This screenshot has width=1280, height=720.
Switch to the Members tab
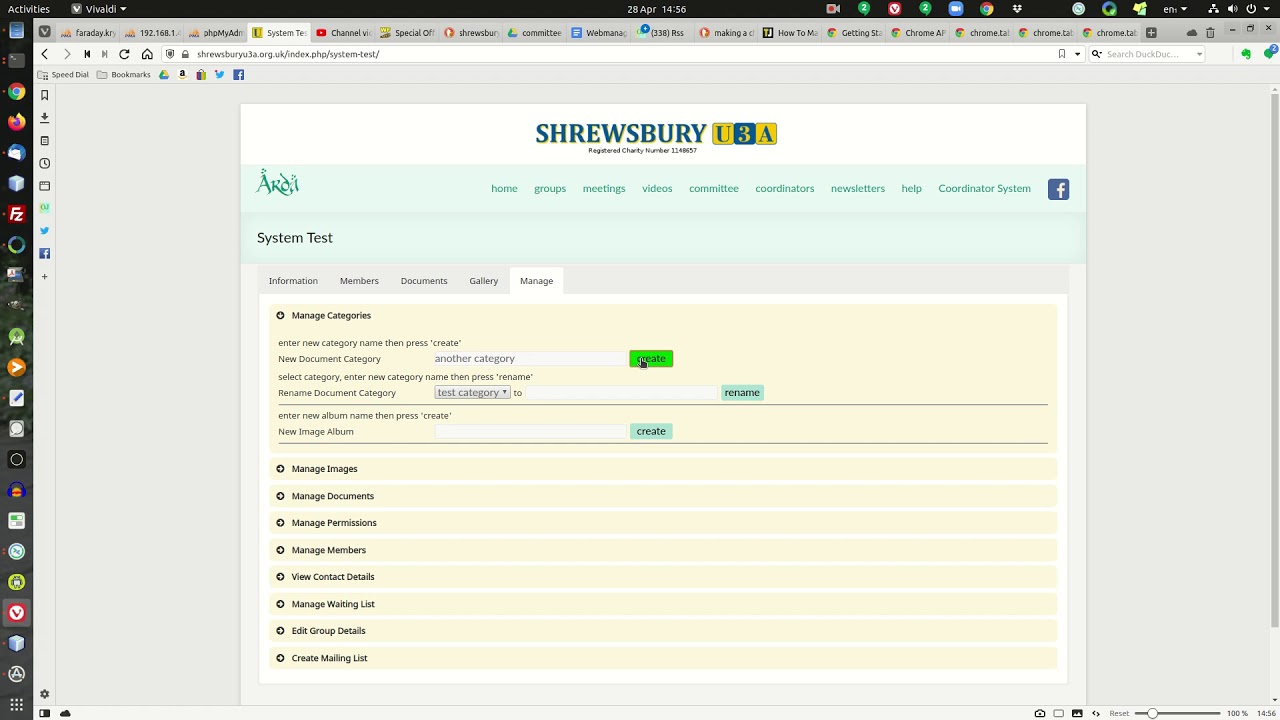[359, 281]
